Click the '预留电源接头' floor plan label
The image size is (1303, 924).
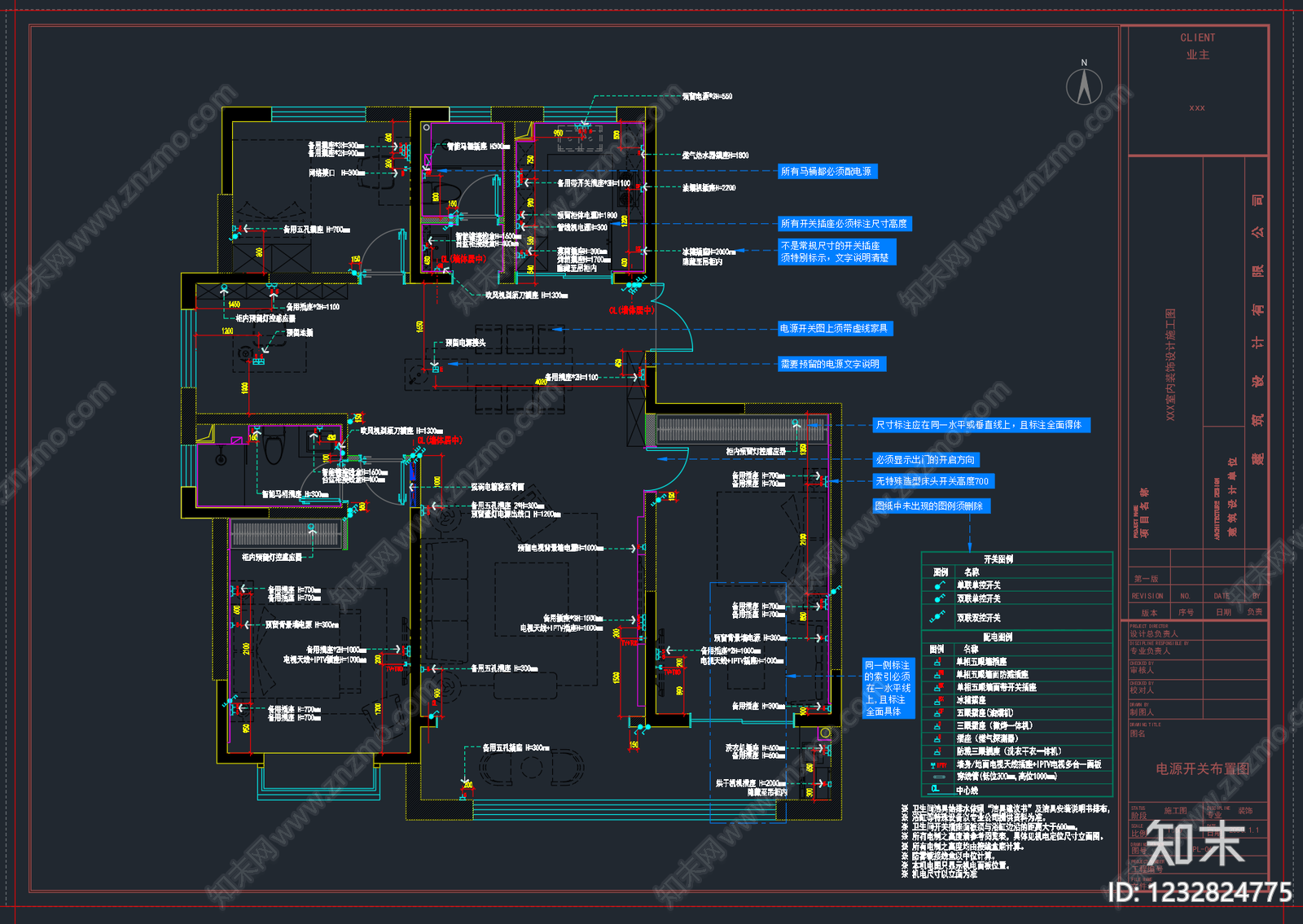(466, 343)
